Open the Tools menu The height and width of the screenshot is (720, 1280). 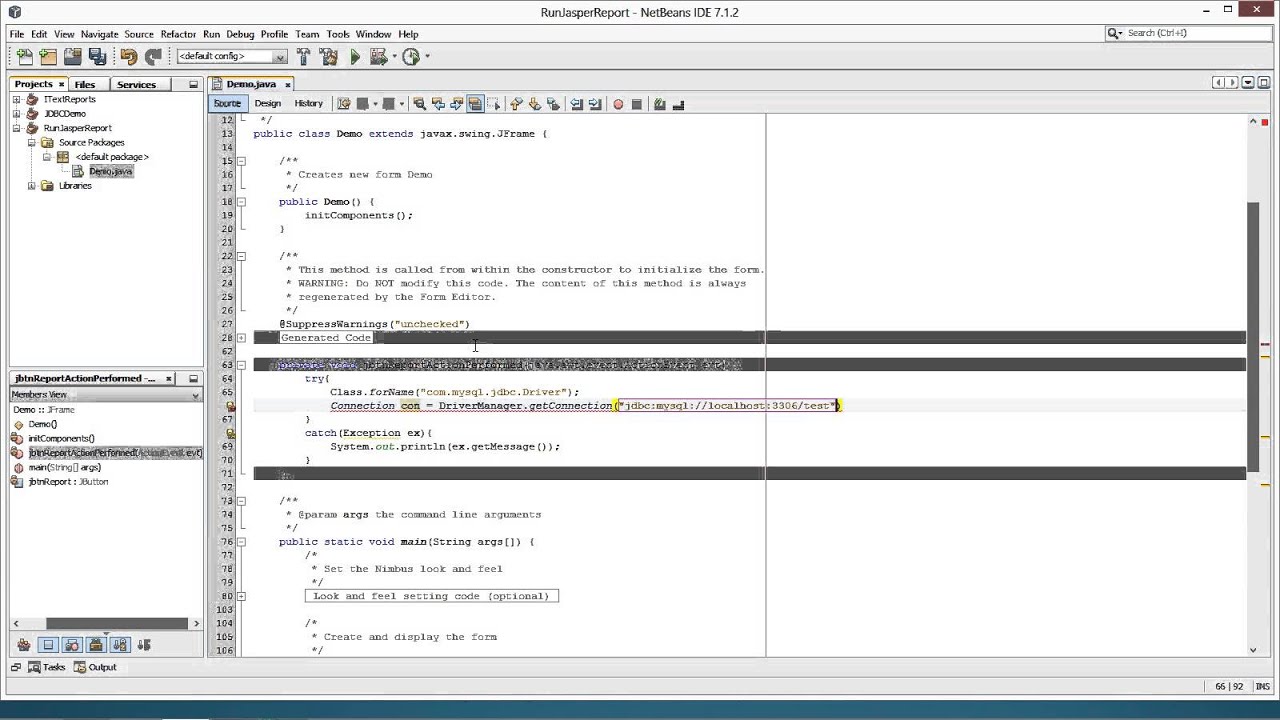(338, 34)
